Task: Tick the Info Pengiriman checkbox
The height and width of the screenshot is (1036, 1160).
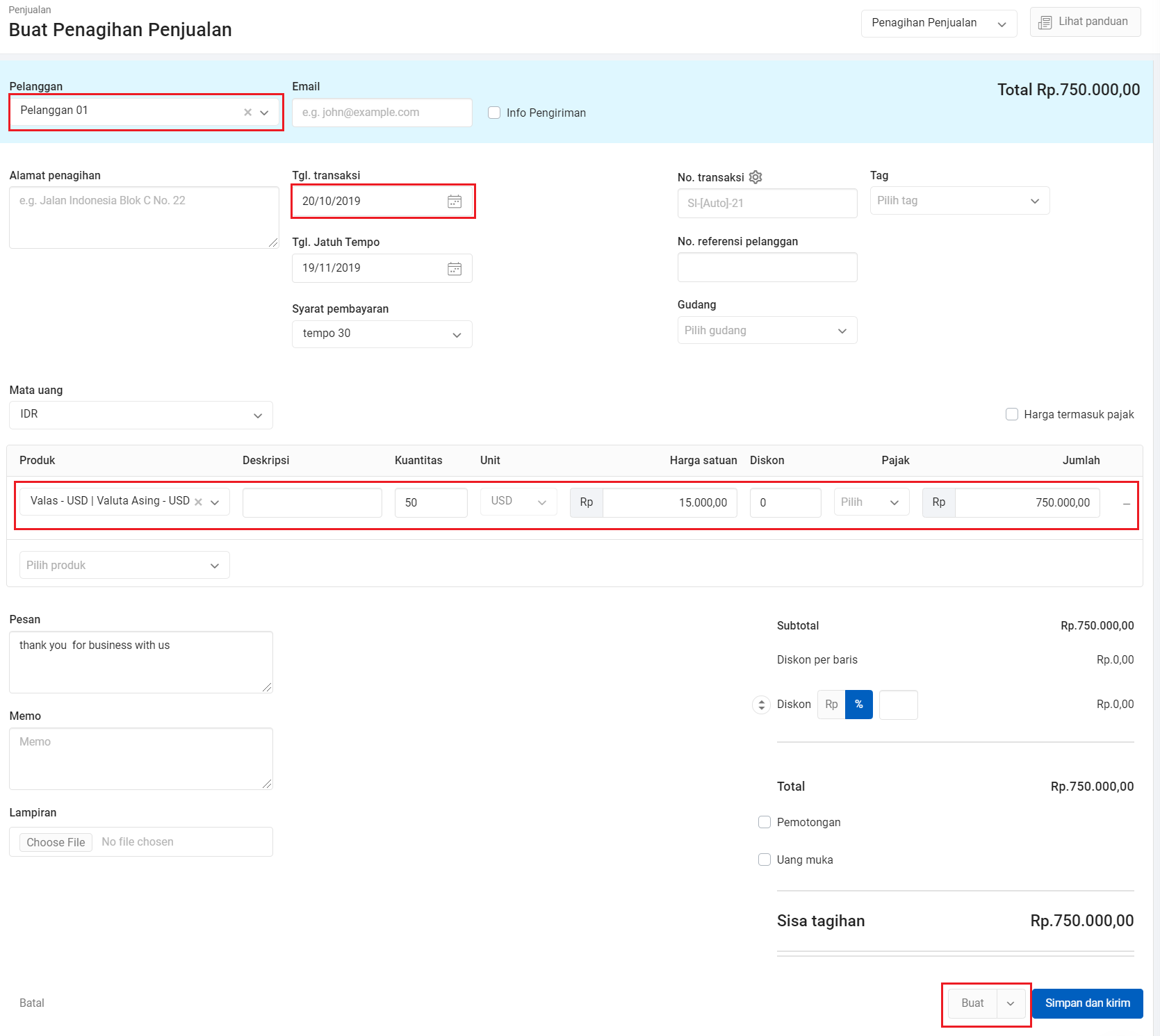Action: [x=494, y=113]
